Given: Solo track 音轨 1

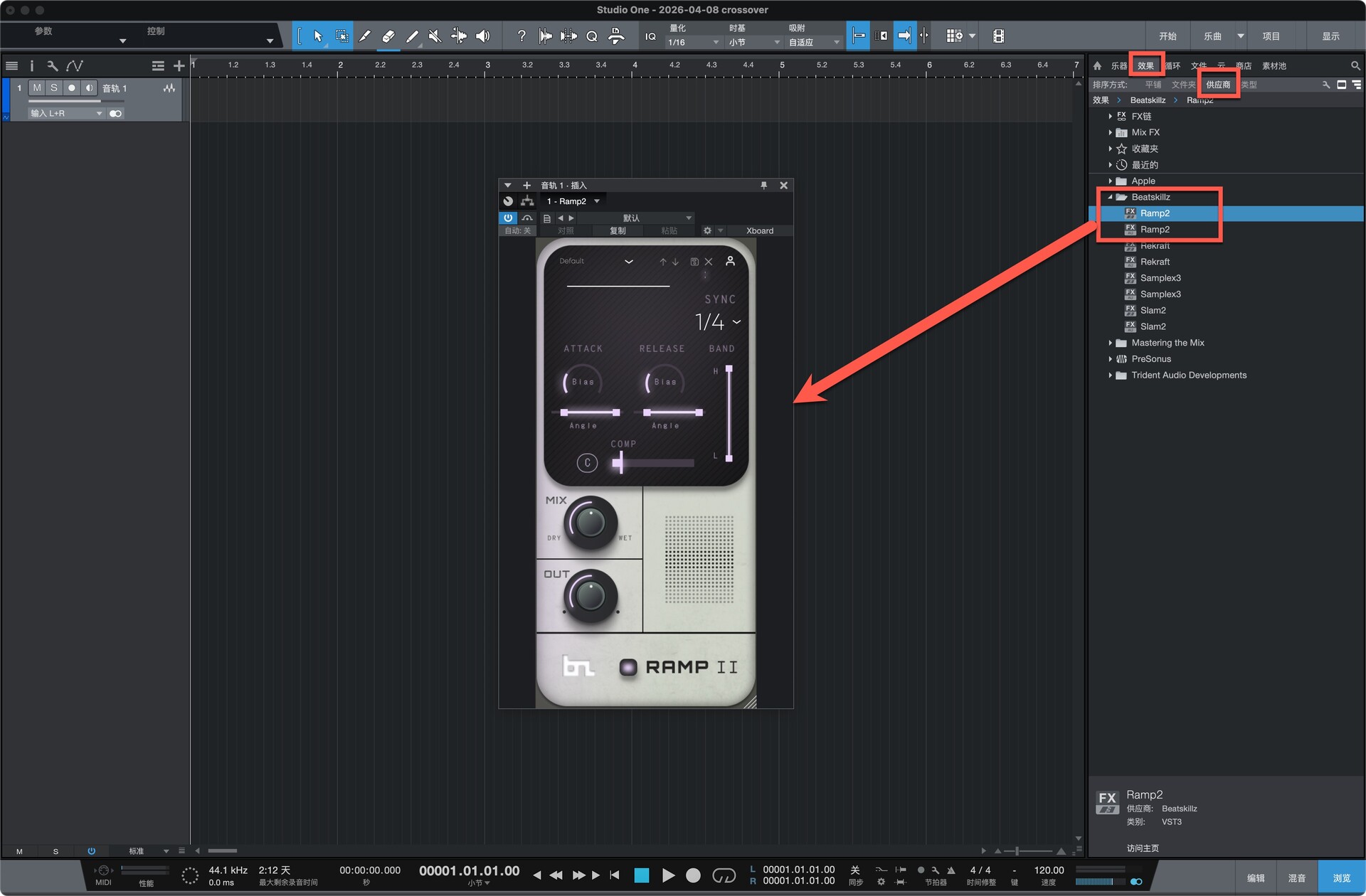Looking at the screenshot, I should coord(54,88).
